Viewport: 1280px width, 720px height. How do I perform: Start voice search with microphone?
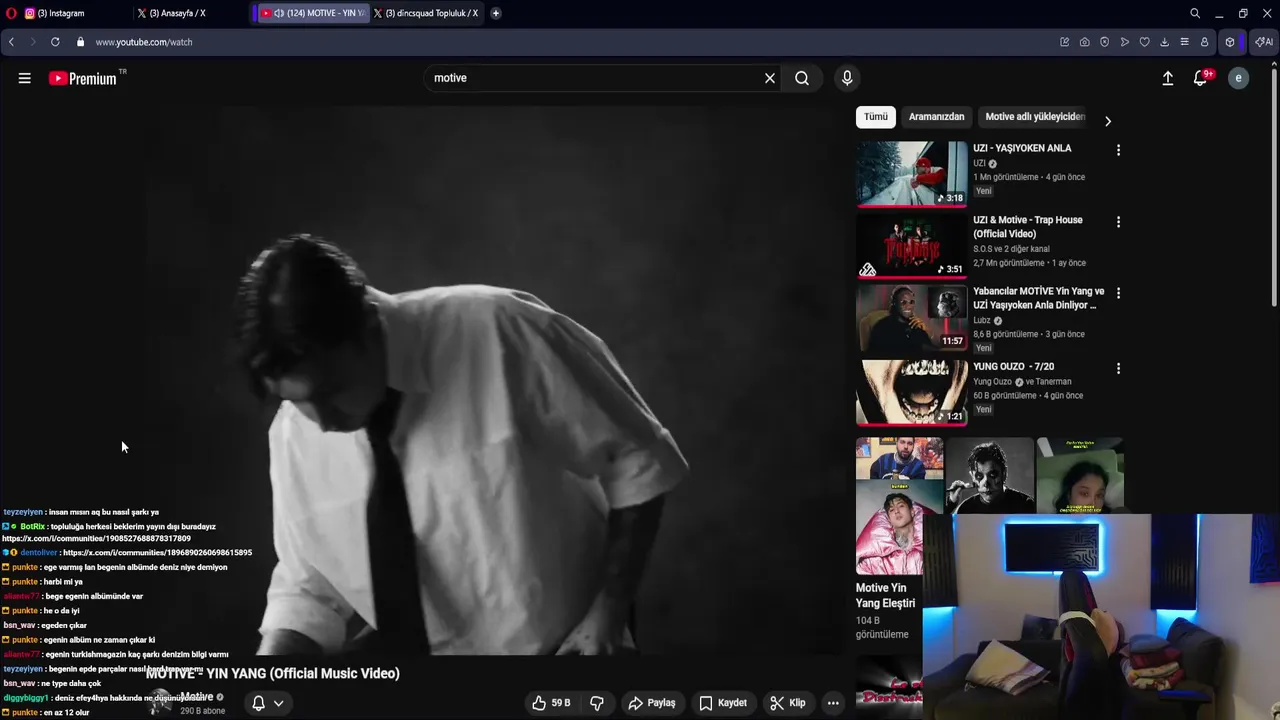click(847, 78)
